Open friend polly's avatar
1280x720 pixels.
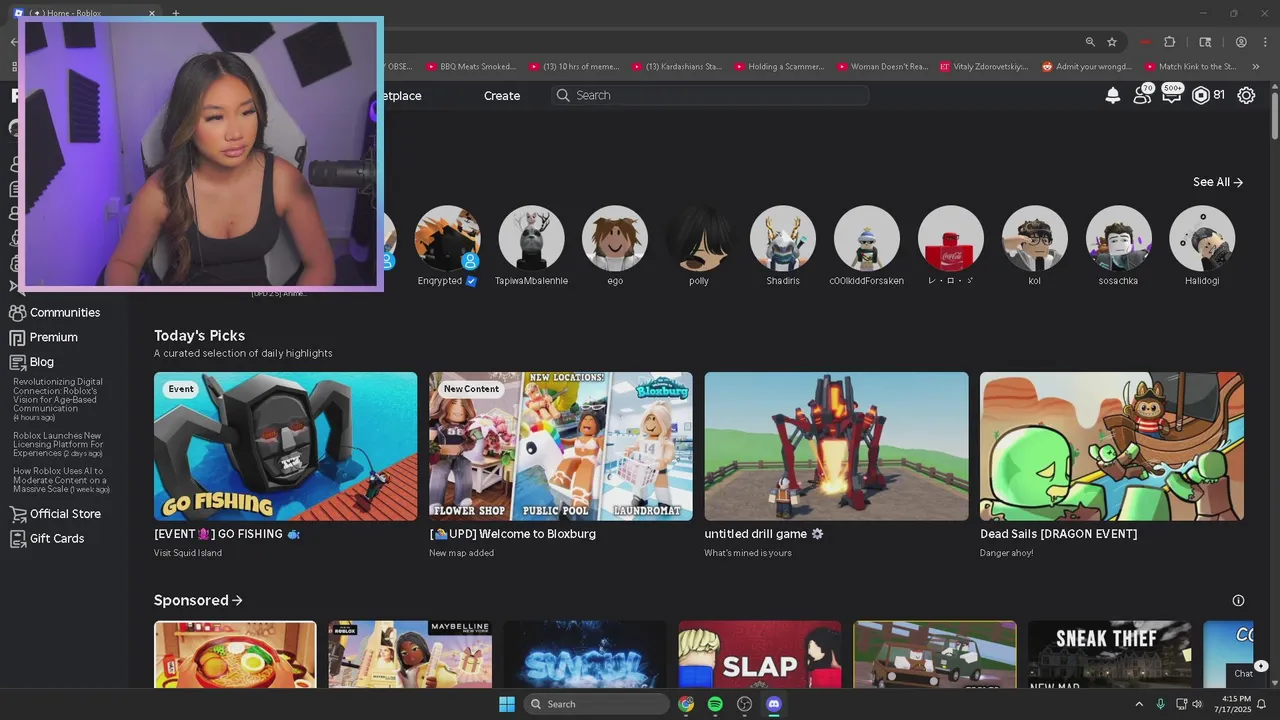(699, 238)
